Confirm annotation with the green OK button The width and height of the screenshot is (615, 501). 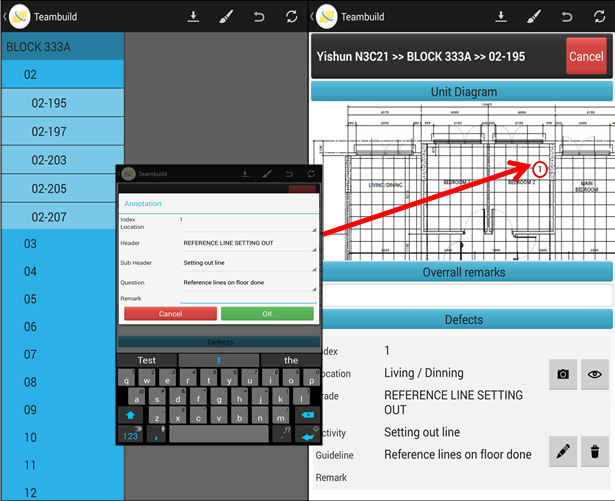[267, 313]
